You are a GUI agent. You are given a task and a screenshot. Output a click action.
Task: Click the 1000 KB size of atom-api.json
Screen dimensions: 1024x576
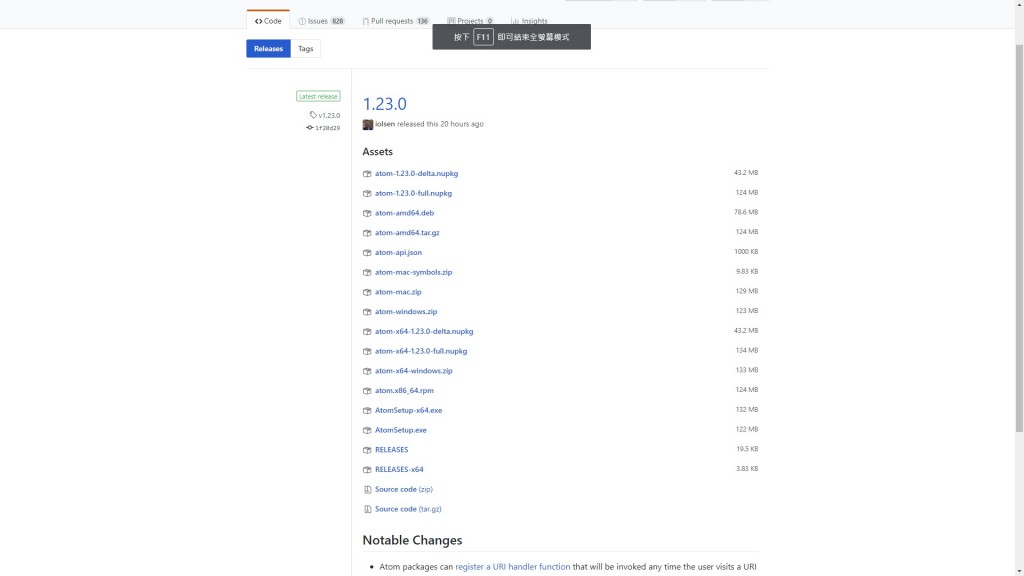[746, 251]
